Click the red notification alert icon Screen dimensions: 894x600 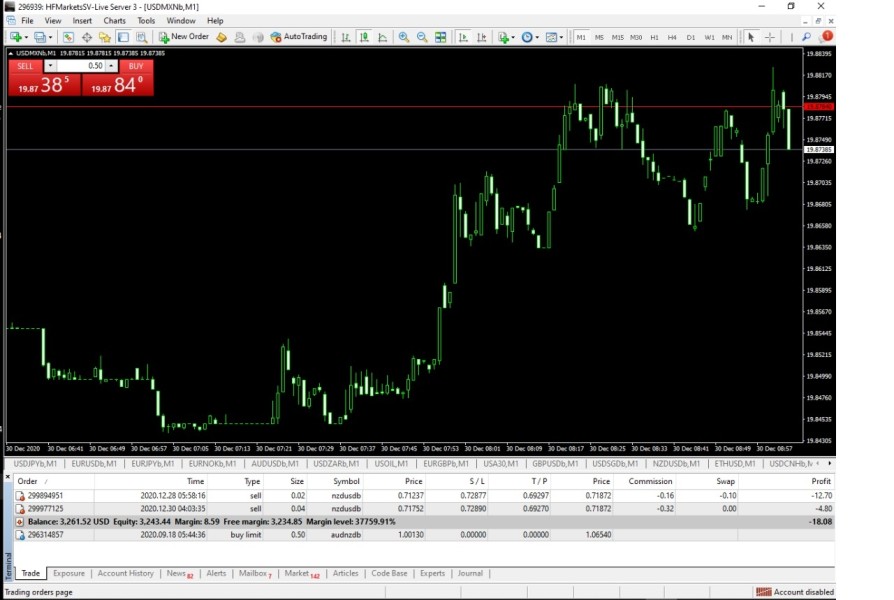[826, 37]
